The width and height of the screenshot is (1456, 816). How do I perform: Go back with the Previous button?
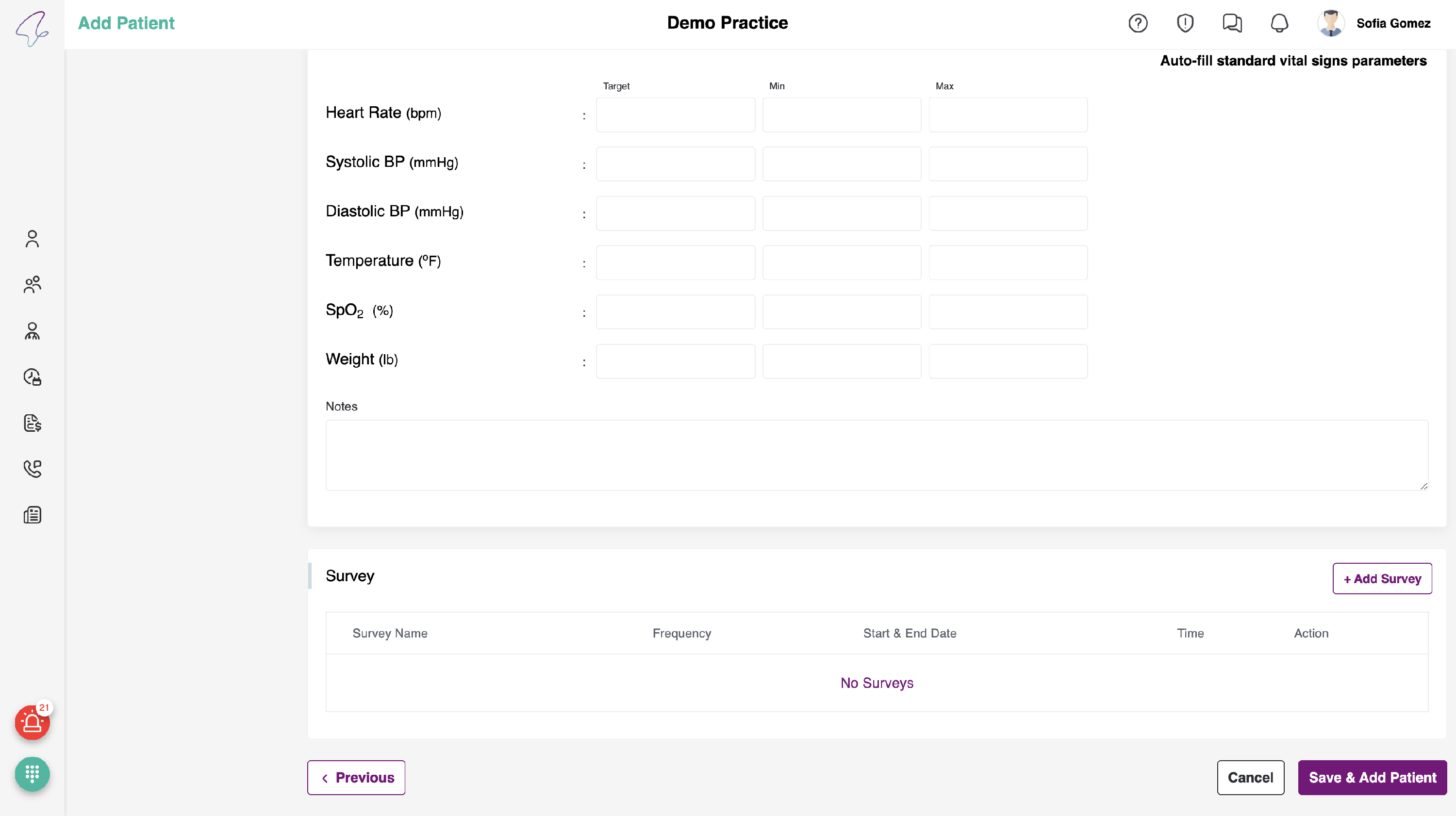pos(356,778)
